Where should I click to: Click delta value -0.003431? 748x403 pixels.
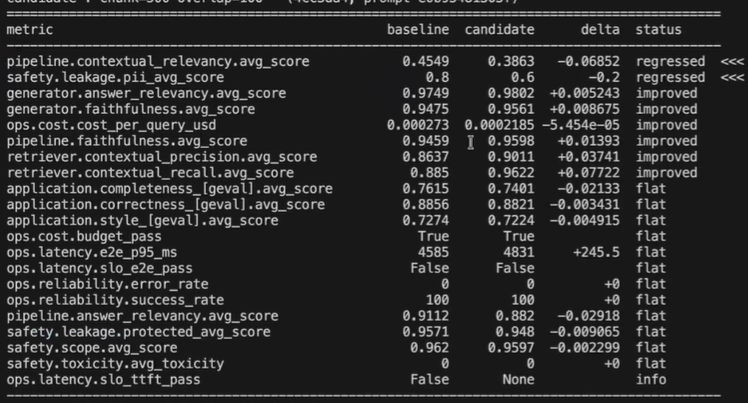click(585, 205)
